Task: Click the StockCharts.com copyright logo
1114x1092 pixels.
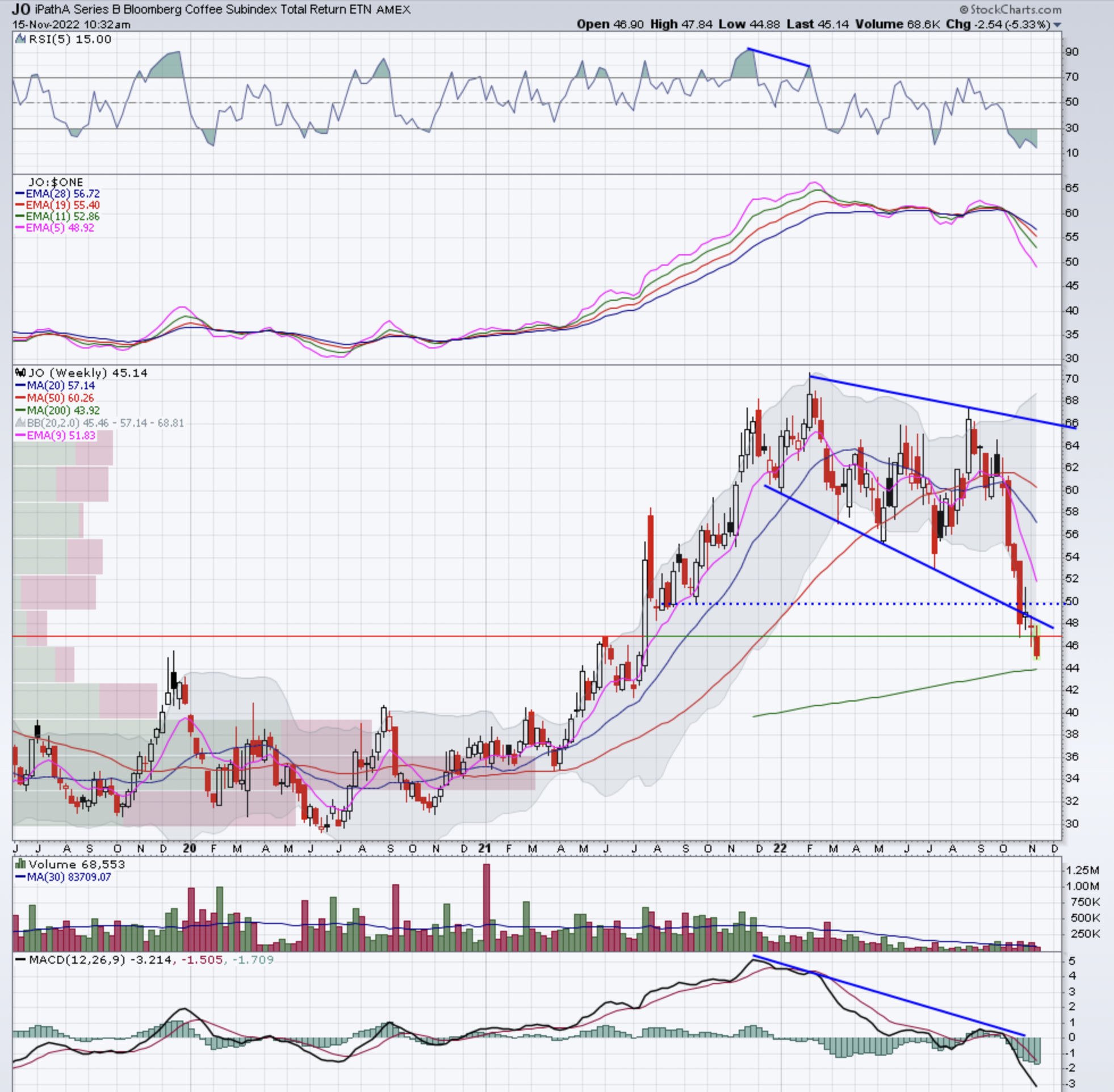Action: [1010, 10]
